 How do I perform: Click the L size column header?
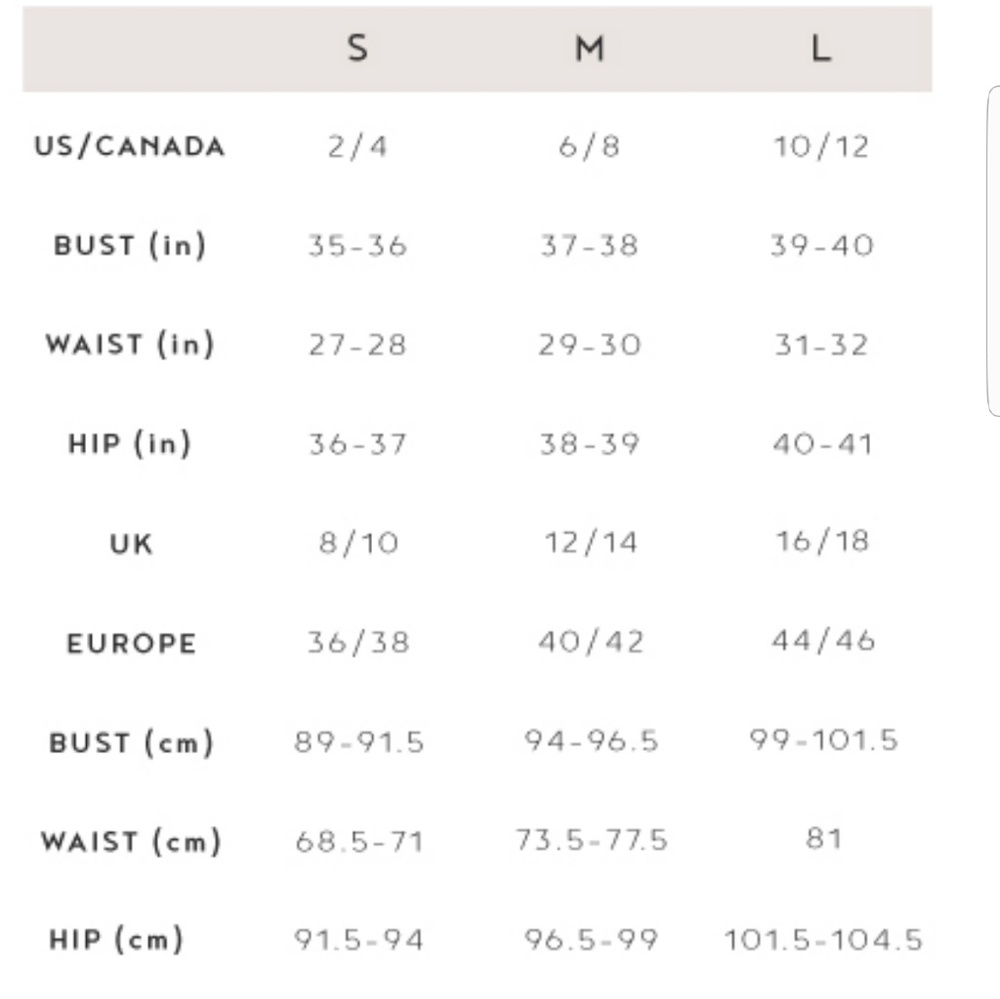click(821, 48)
